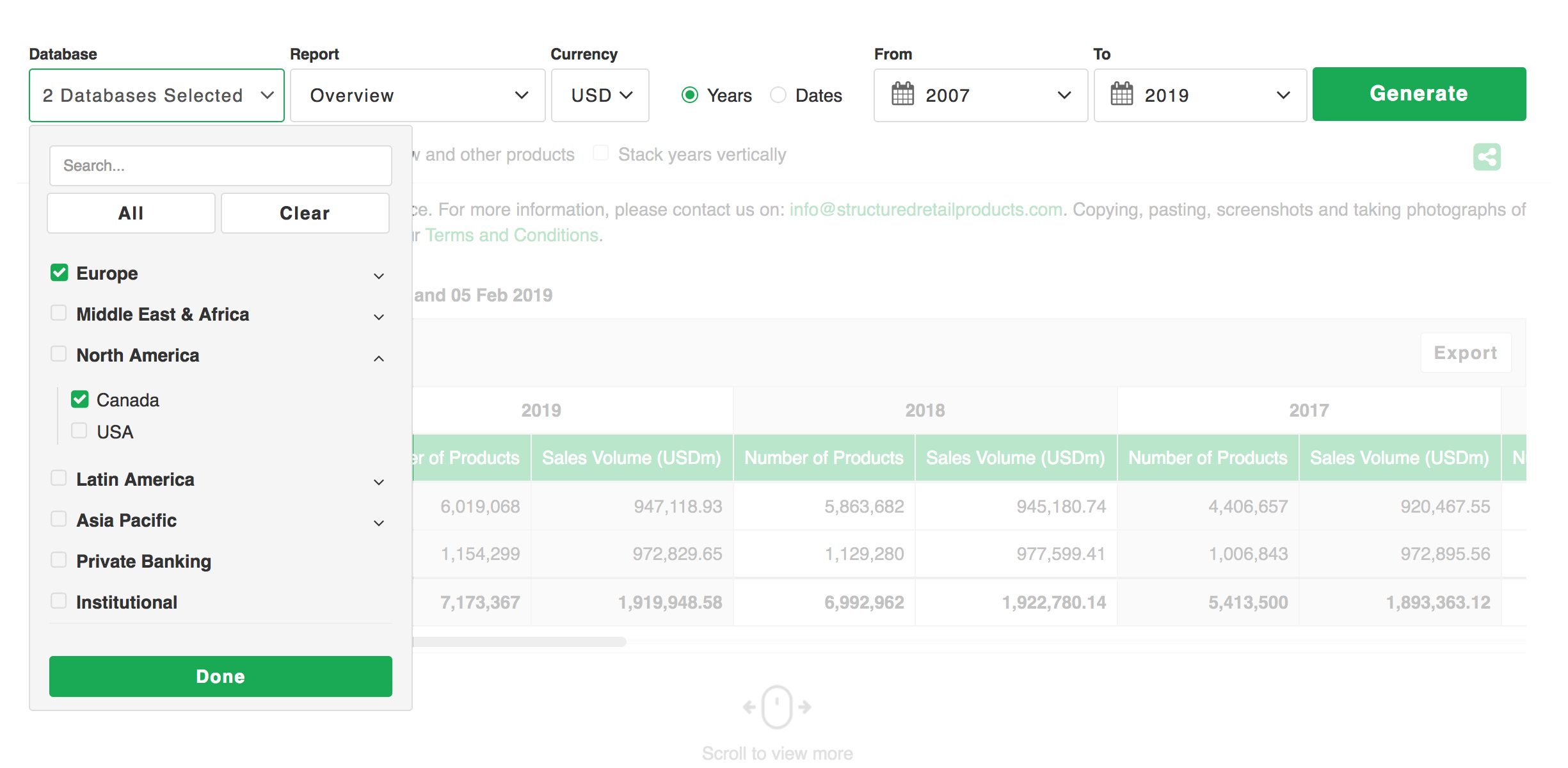Open the 2 Databases Selected dropdown
Image resolution: width=1568 pixels, height=768 pixels.
pos(157,95)
